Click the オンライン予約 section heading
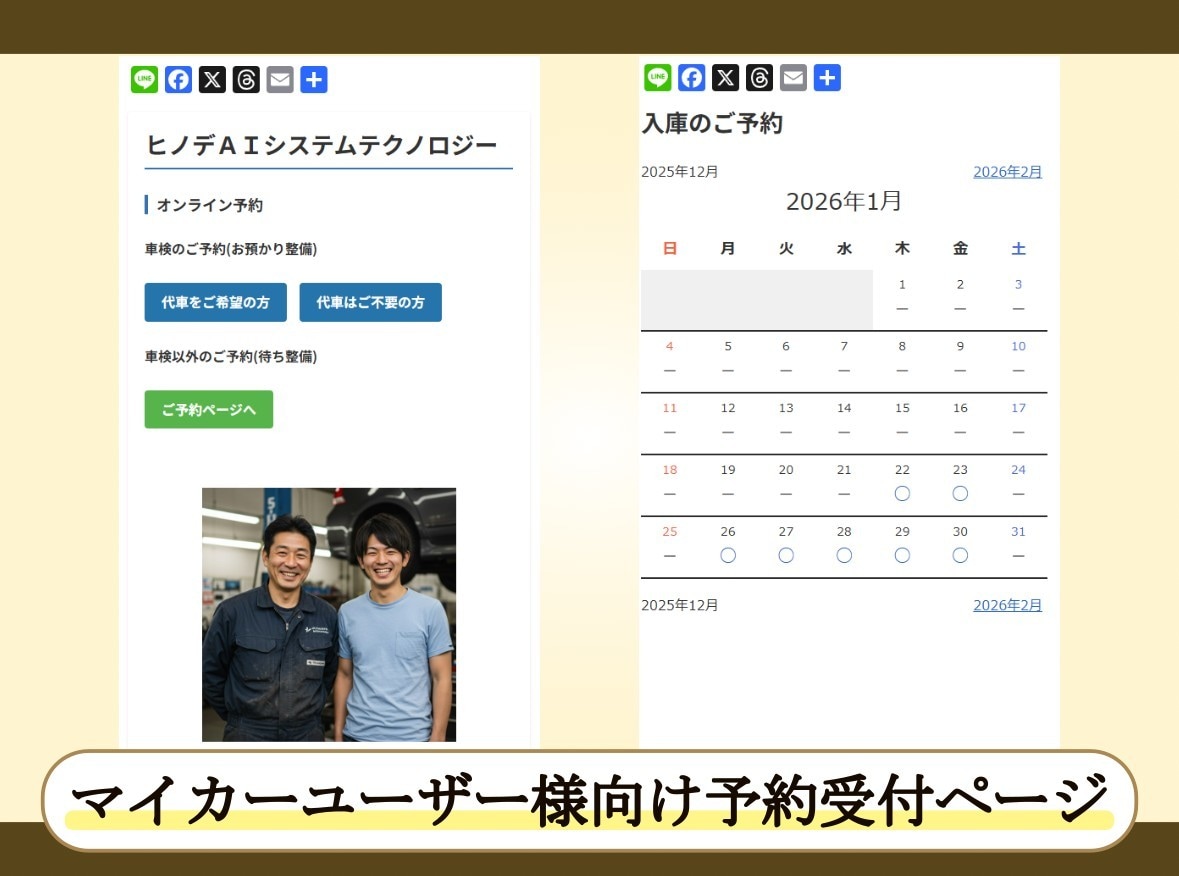The height and width of the screenshot is (876, 1179). (210, 205)
